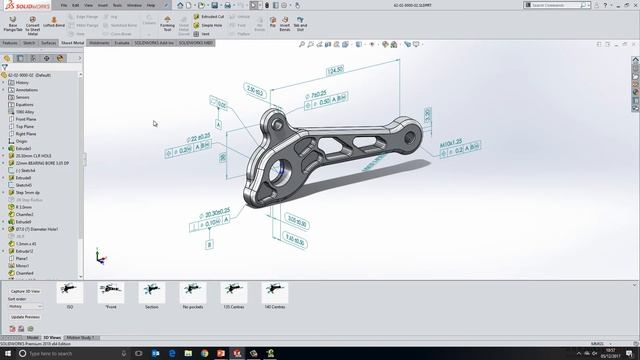Screen dimensions: 640x360
Task: Click the 124.50 dimension annotation
Action: (x=335, y=70)
